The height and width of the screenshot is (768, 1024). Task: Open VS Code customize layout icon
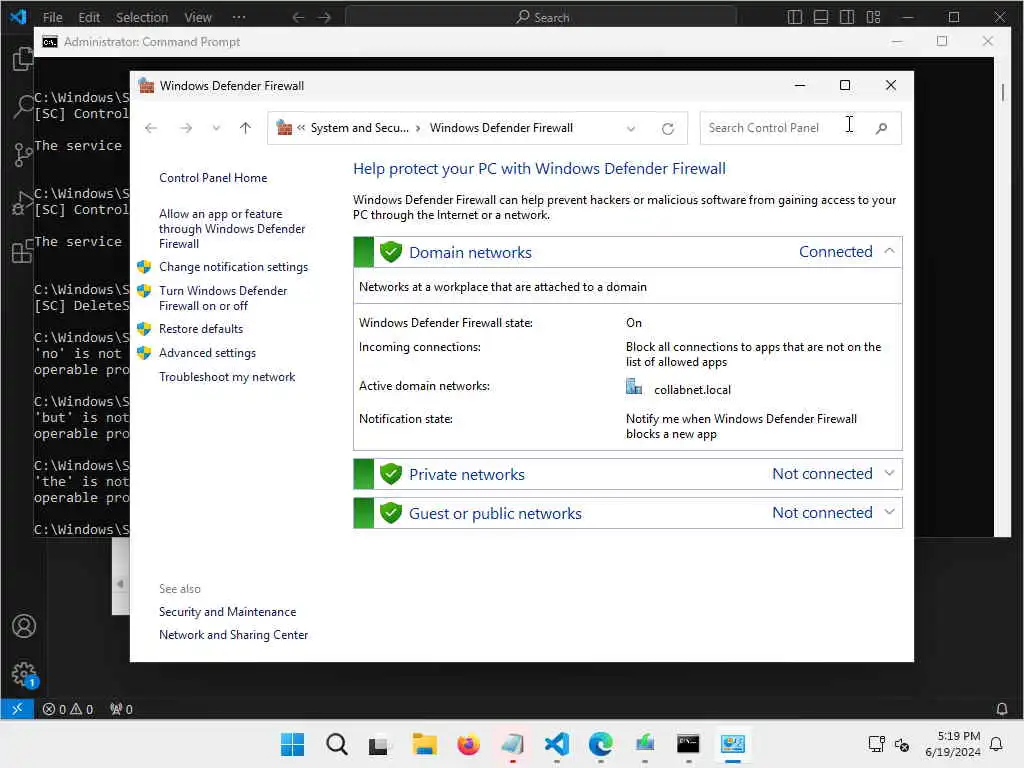click(873, 17)
